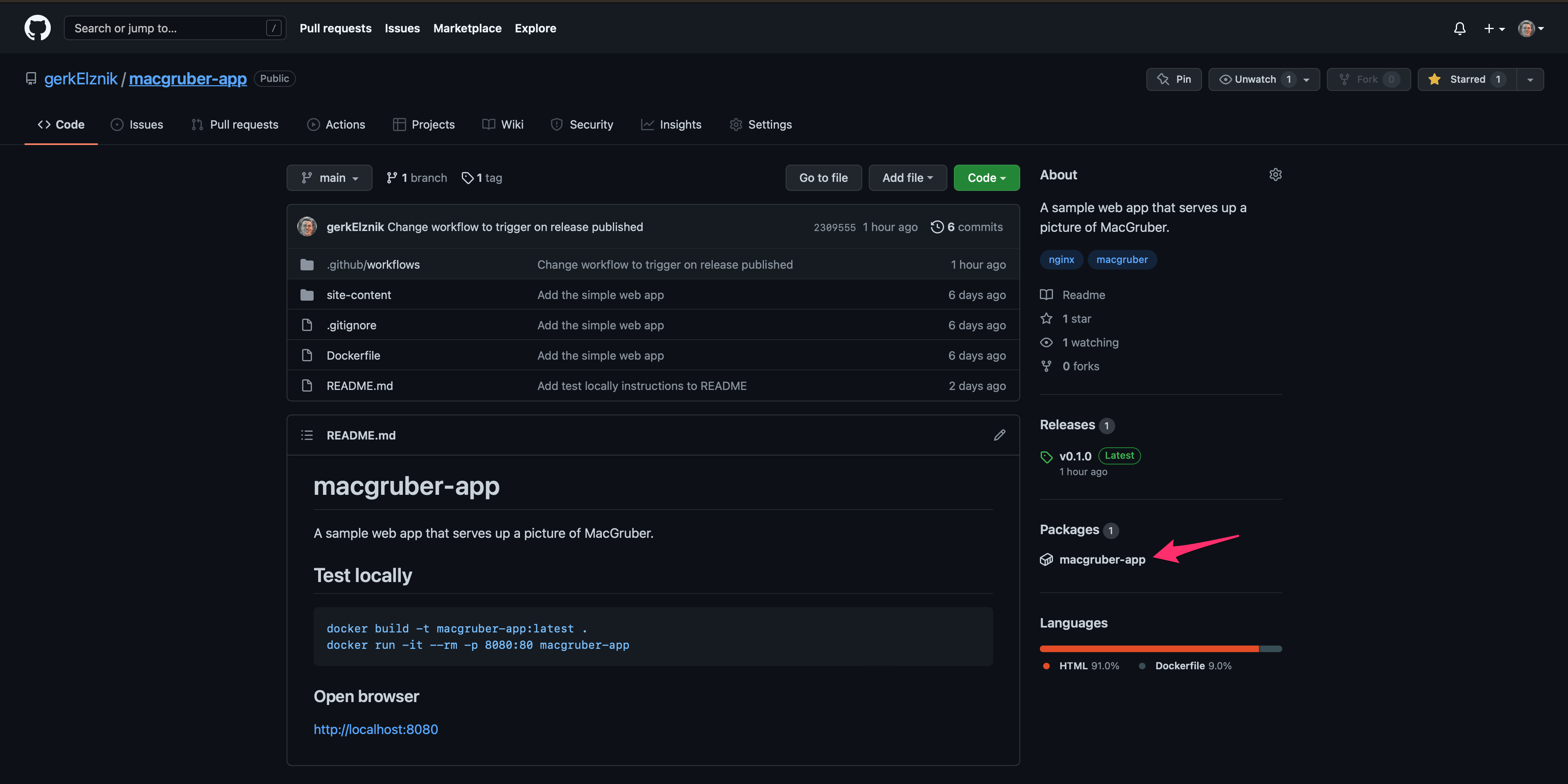Open the Insights tab
The height and width of the screenshot is (784, 1568).
[x=671, y=124]
